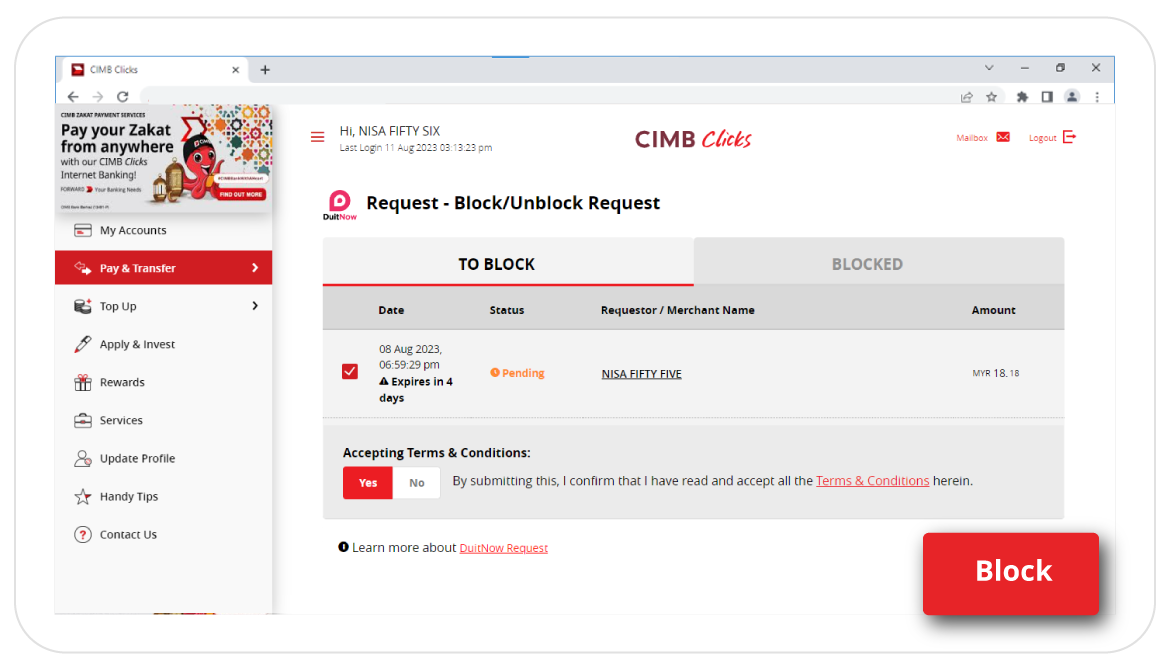Select the TO BLOCK tab
The width and height of the screenshot is (1170, 670).
coord(496,264)
